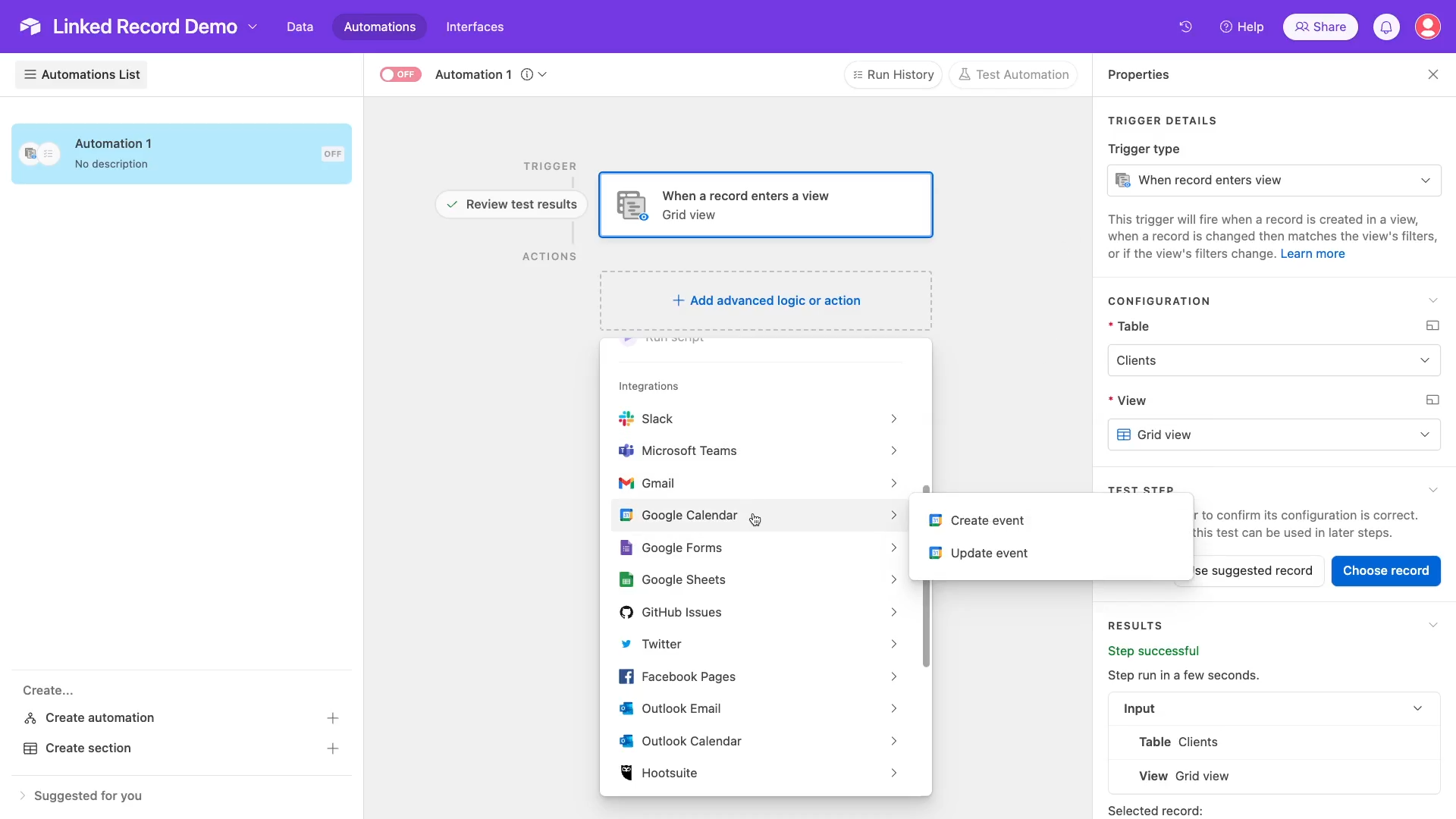The width and height of the screenshot is (1456, 819).
Task: Close the Properties panel
Action: tap(1433, 74)
